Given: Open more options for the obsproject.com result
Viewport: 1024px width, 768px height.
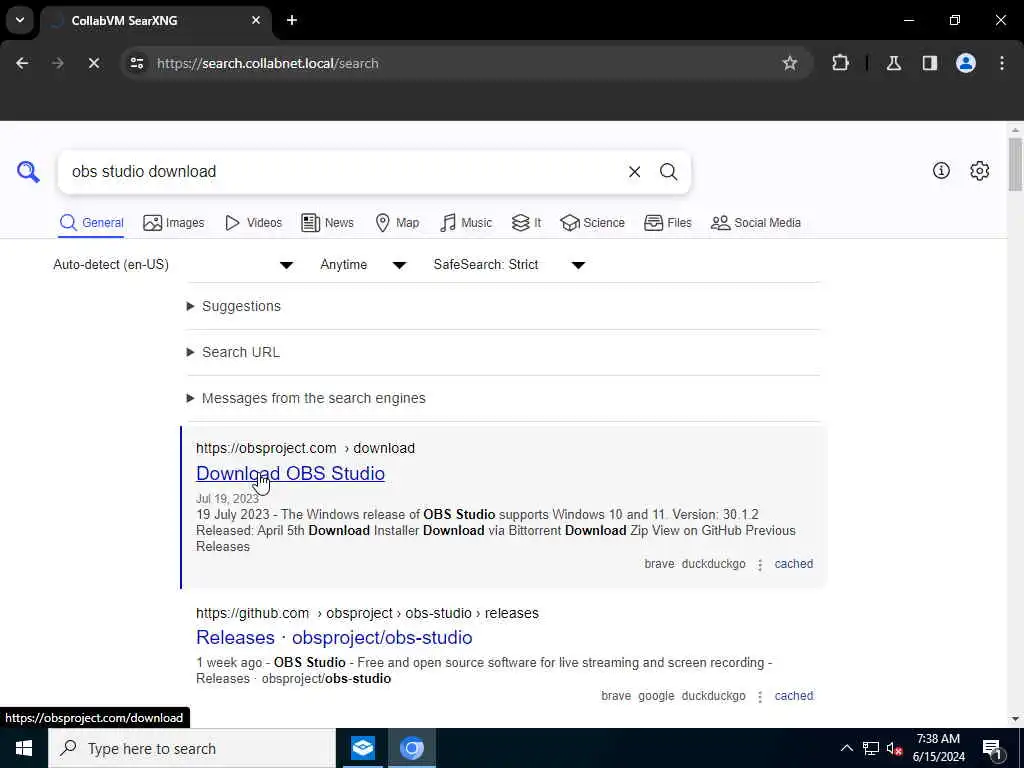Looking at the screenshot, I should coord(760,565).
